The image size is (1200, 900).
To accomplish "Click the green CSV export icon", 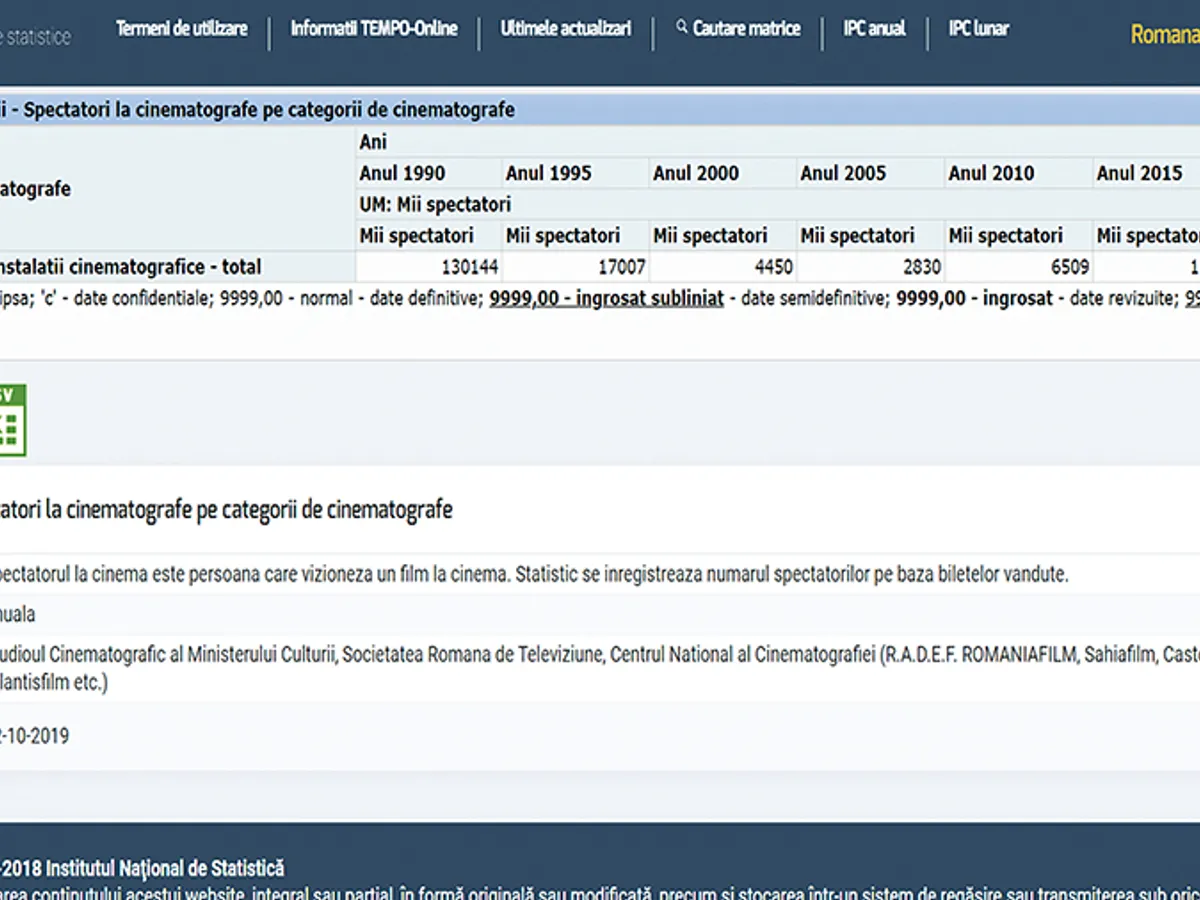I will pos(11,420).
